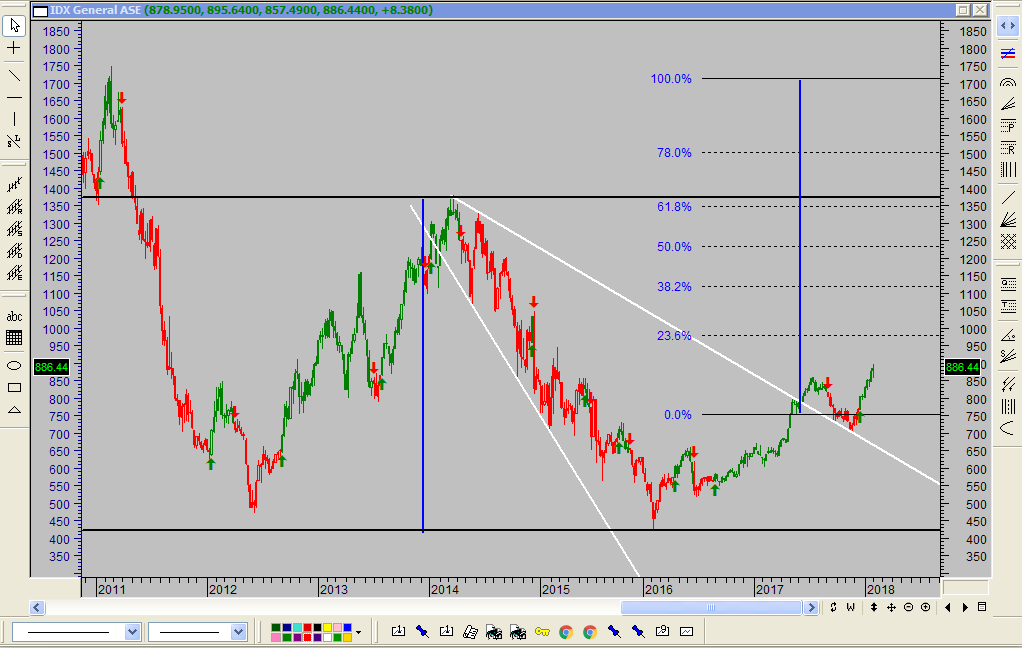
Task: Click the 2014 year label on axis
Action: point(445,589)
